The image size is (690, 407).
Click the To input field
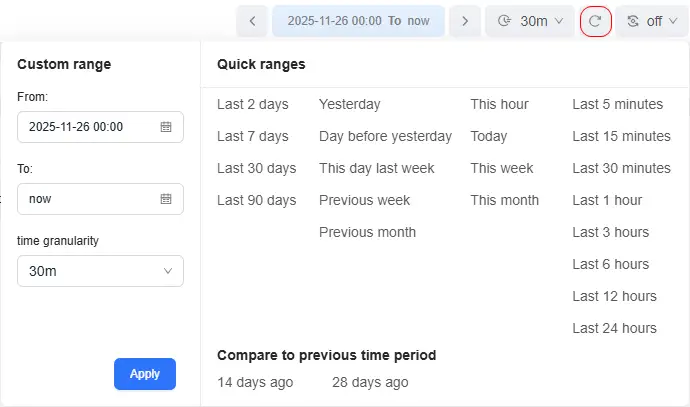click(x=88, y=199)
